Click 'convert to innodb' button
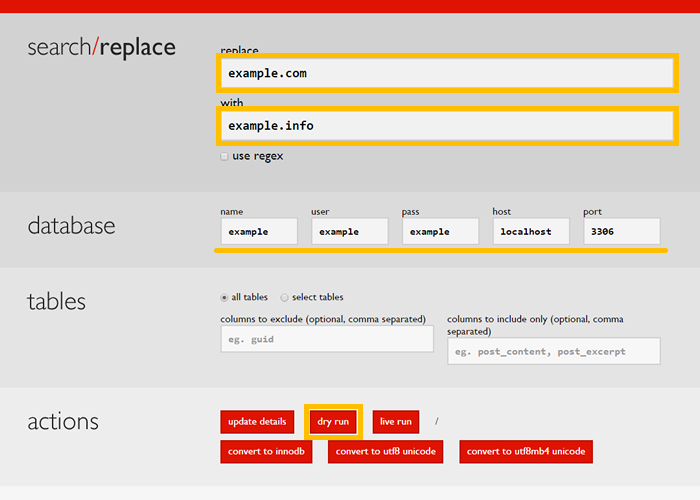The height and width of the screenshot is (500, 700). pyautogui.click(x=266, y=452)
